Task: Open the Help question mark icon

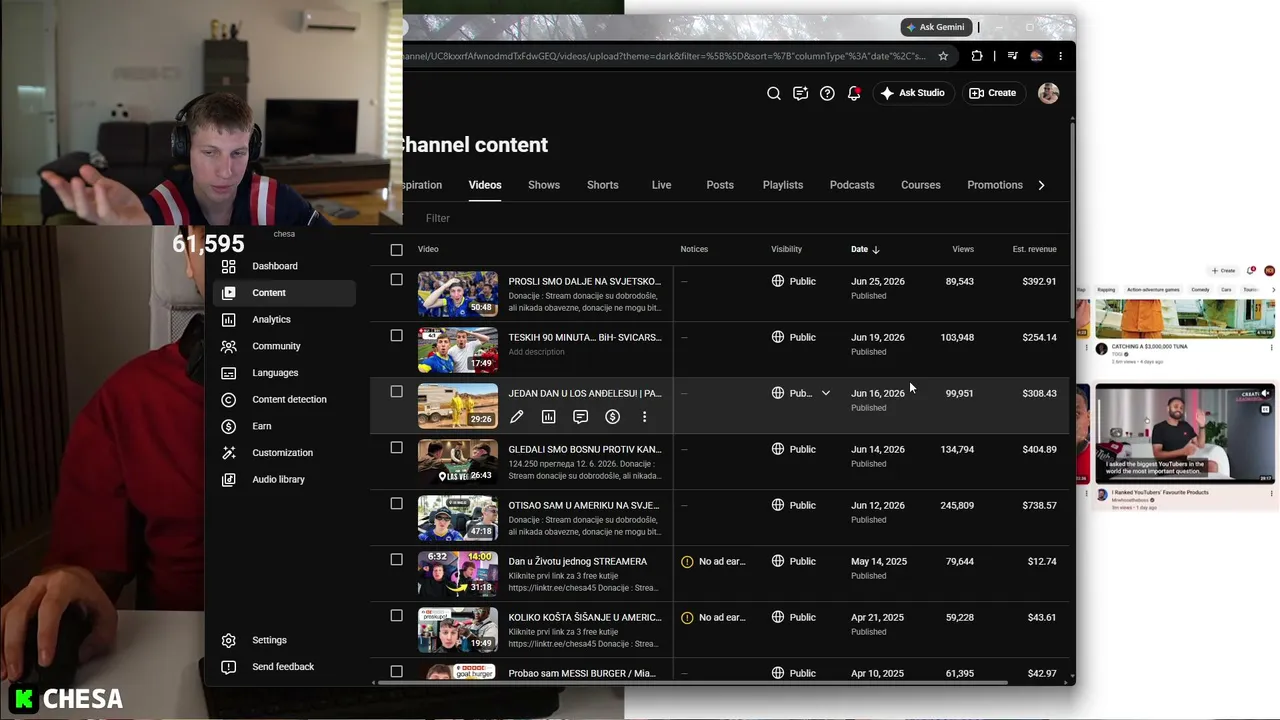Action: pos(827,93)
